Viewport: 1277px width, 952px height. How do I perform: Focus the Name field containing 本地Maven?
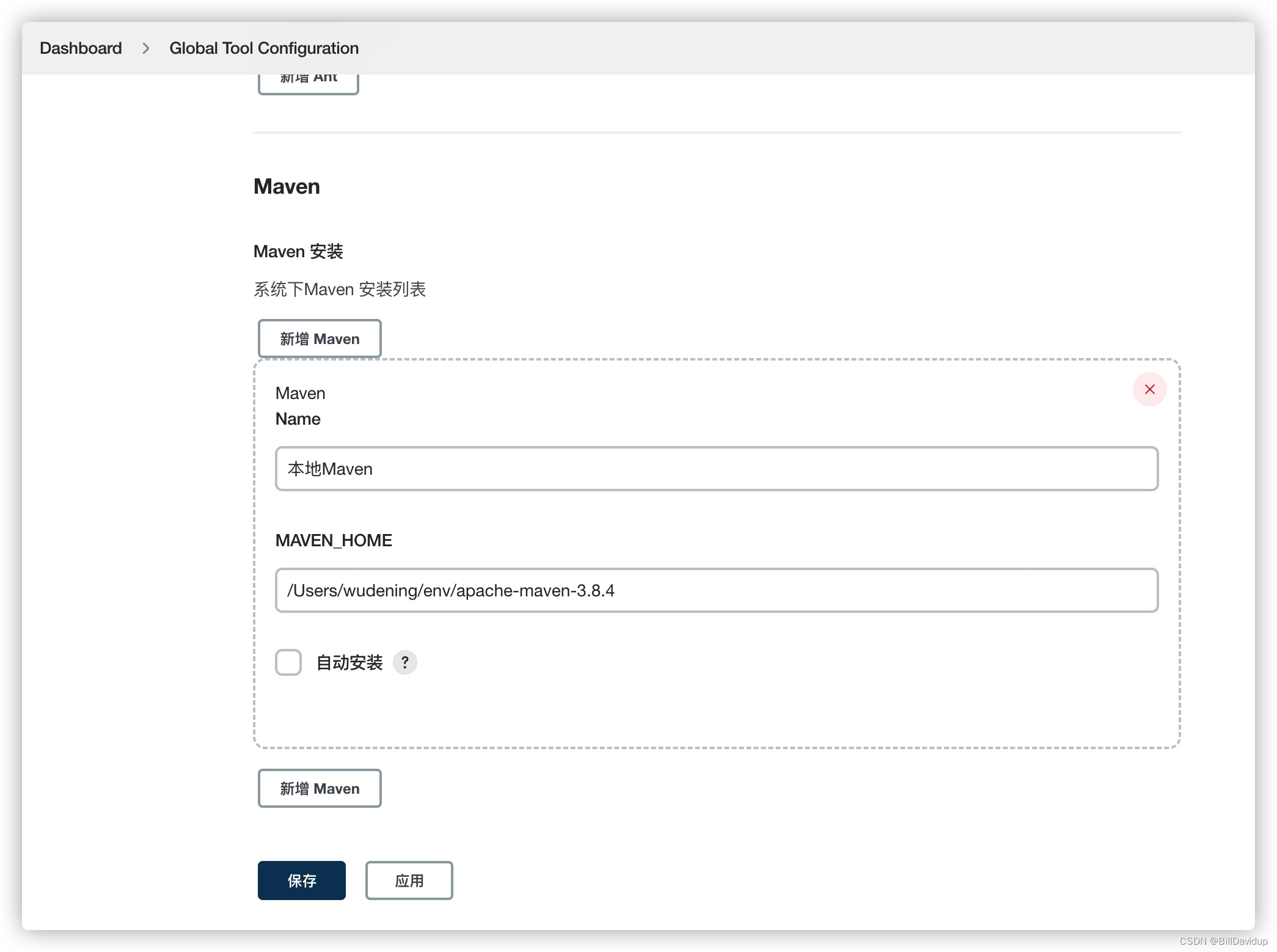717,469
